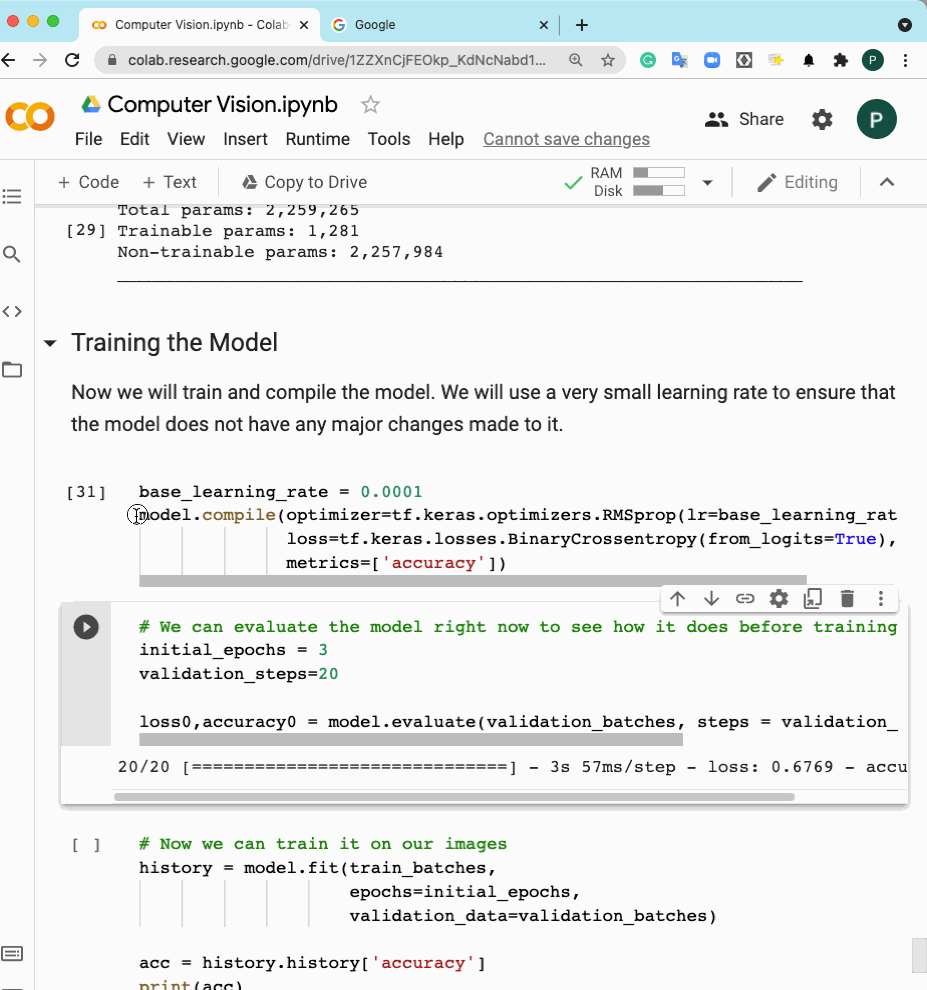The image size is (927, 990).
Task: Go back to the previous page
Action: pos(9,60)
